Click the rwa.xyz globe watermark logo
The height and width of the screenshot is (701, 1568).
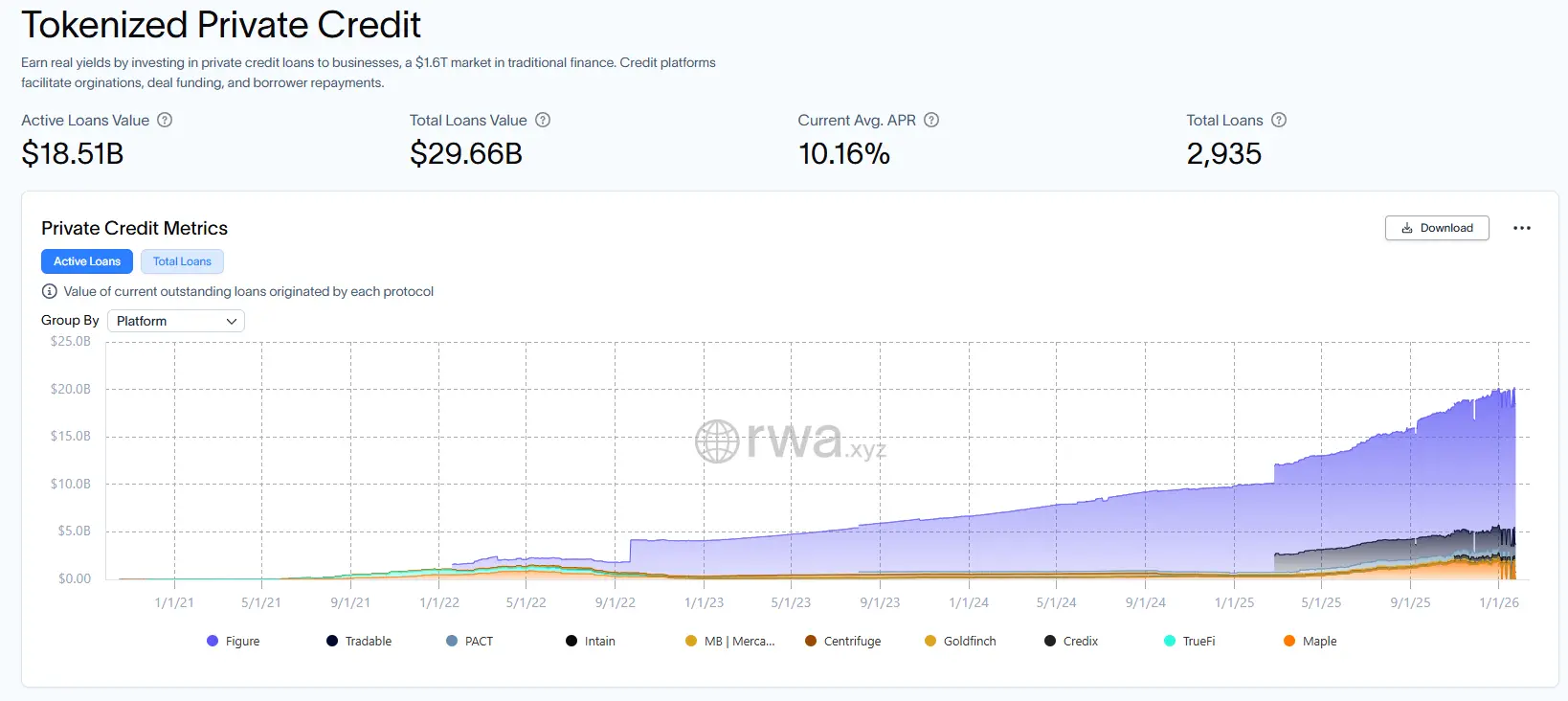tap(717, 441)
